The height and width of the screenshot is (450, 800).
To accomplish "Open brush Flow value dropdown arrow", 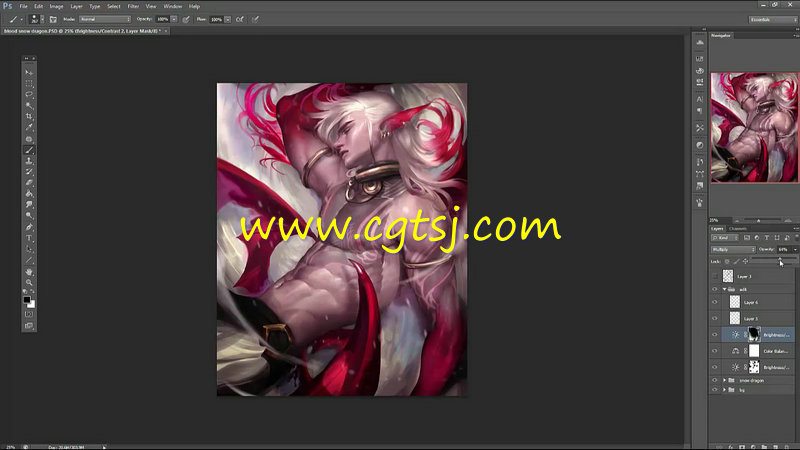I will 228,19.
